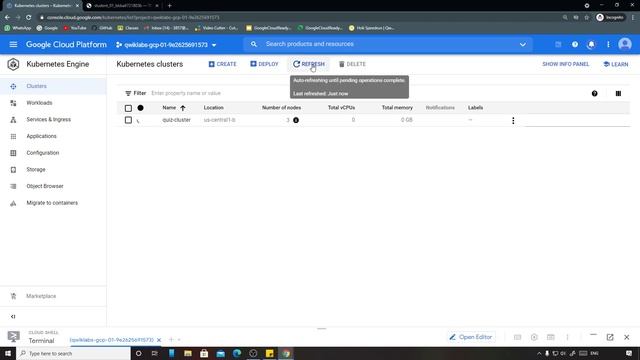Click the DEPLOY button

pyautogui.click(x=264, y=64)
